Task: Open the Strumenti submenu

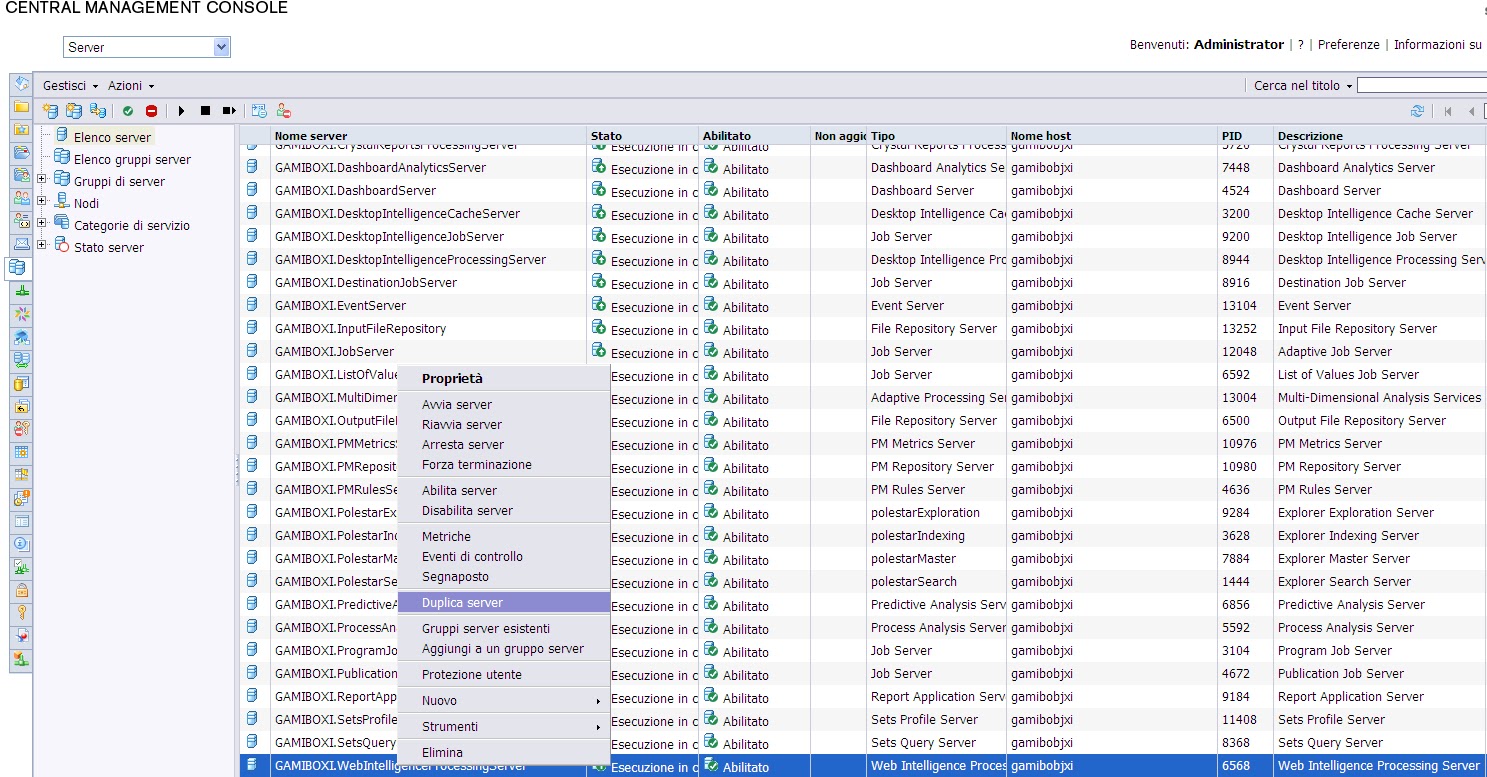Action: pyautogui.click(x=504, y=727)
